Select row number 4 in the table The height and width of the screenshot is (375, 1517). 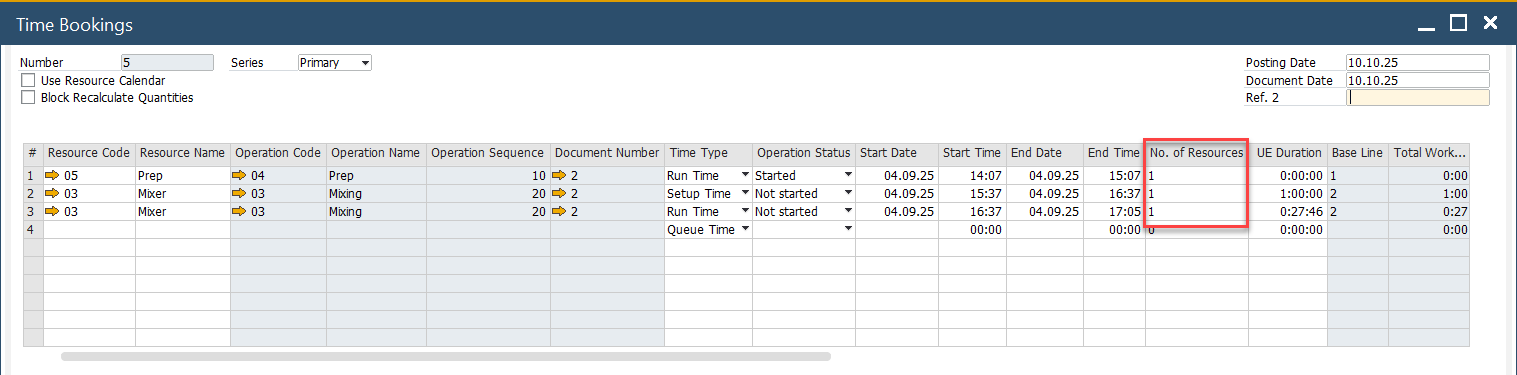[x=33, y=229]
